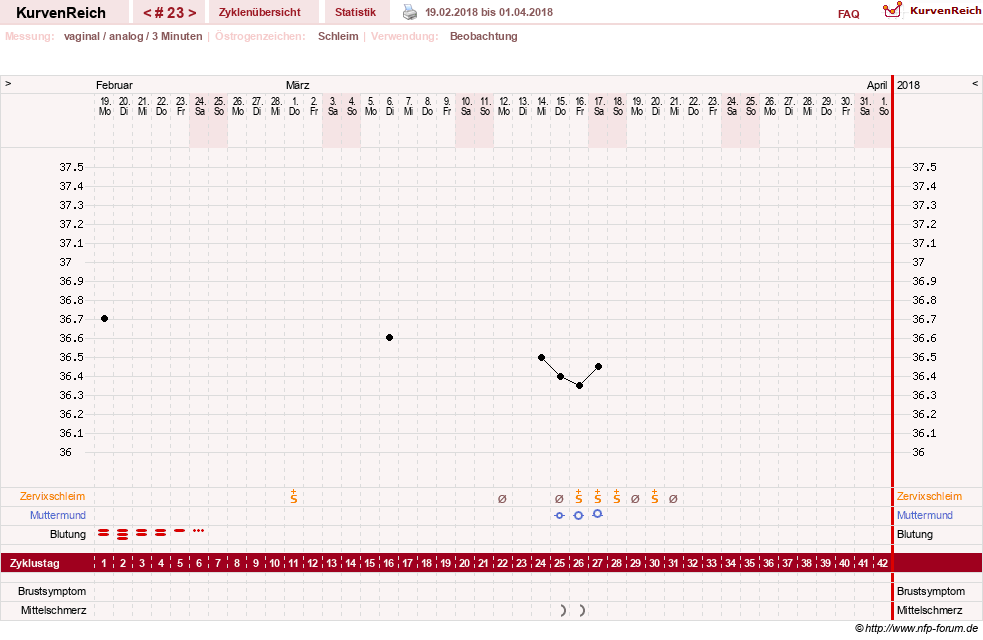Click the left Mittelschmerz row label
This screenshot has width=983, height=640.
click(53, 610)
